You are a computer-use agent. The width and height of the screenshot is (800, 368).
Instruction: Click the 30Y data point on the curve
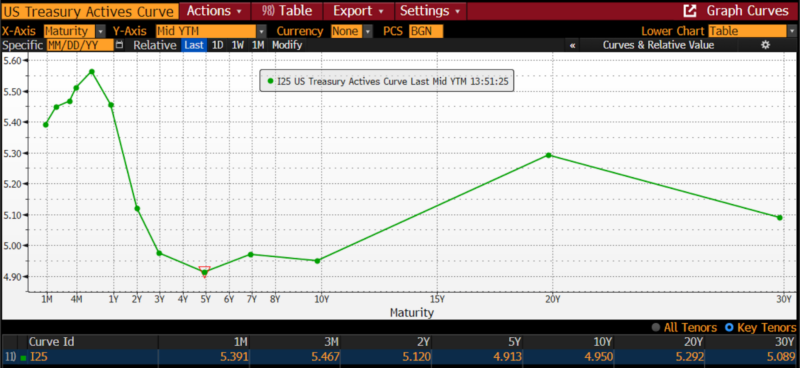(x=780, y=217)
